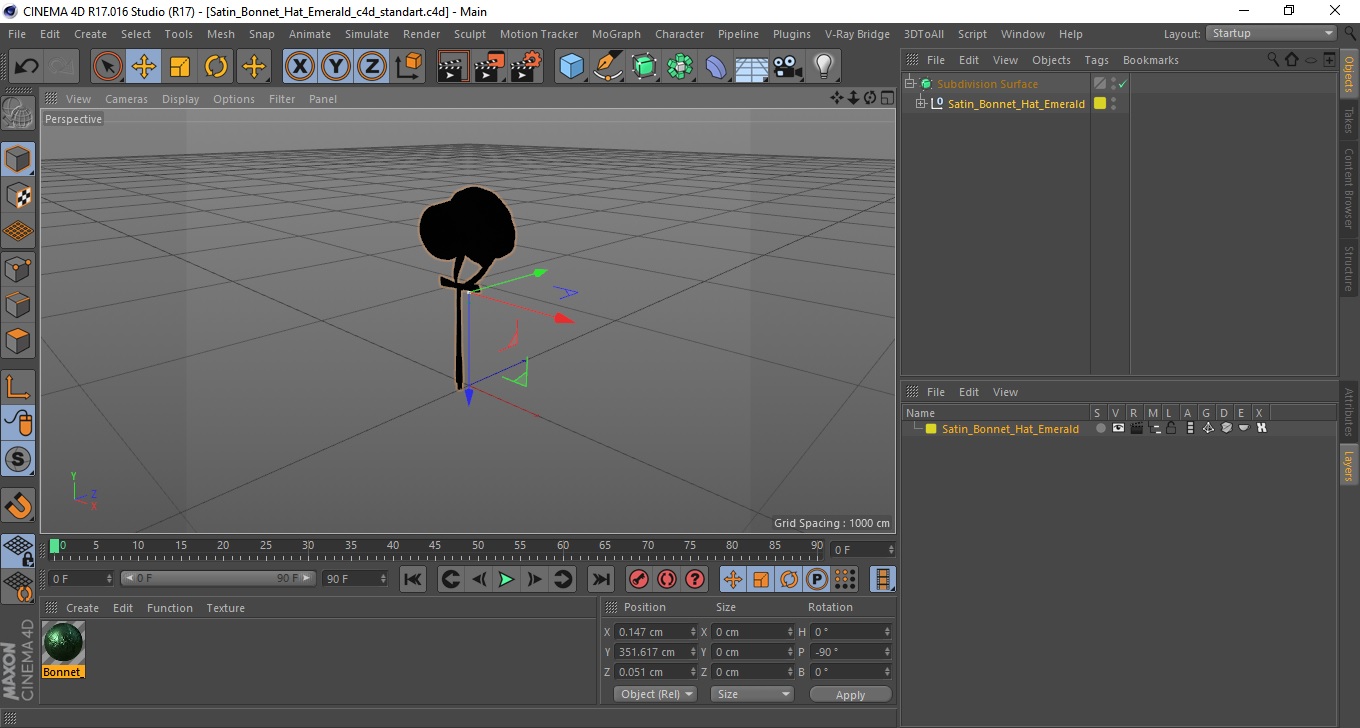Toggle the Z-axis lock
Viewport: 1360px width, 728px height.
click(372, 67)
